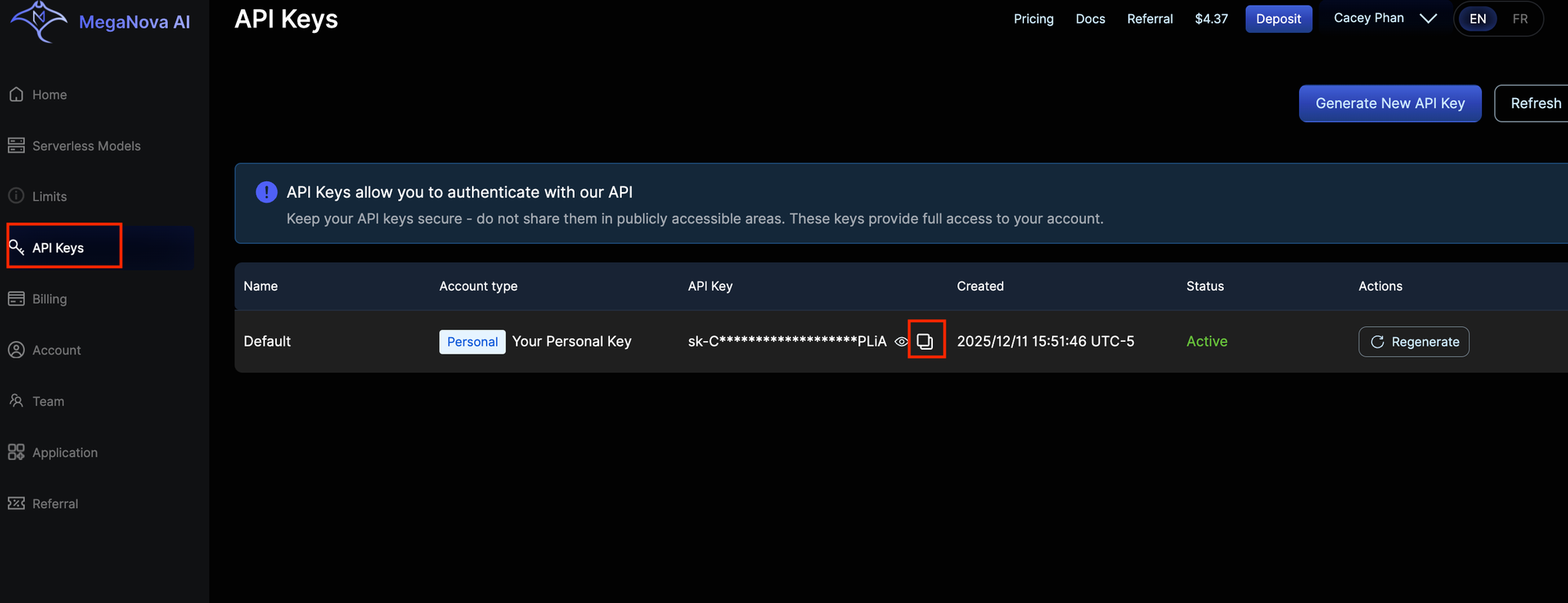Click the MegaNova AI manta logo
The height and width of the screenshot is (603, 1568).
pyautogui.click(x=39, y=21)
